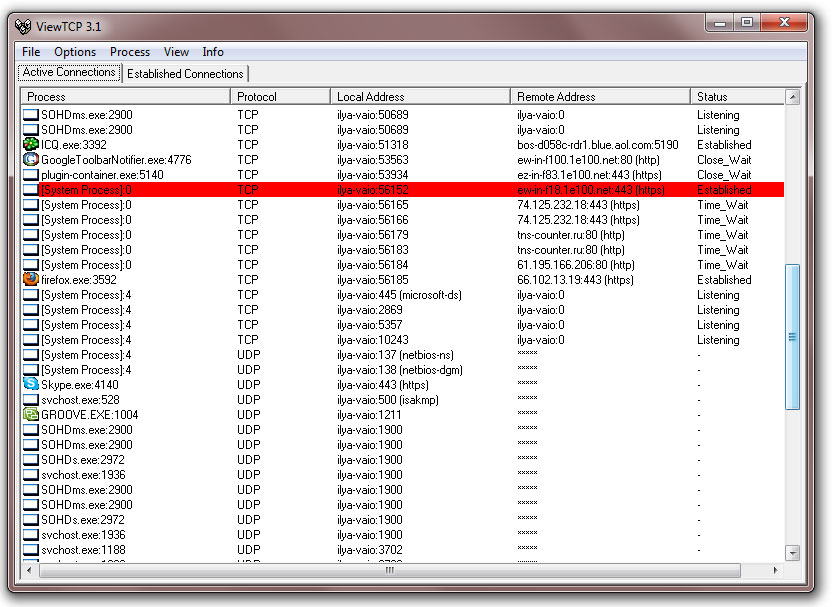Click the vertical scrollbar up arrow

coord(793,97)
